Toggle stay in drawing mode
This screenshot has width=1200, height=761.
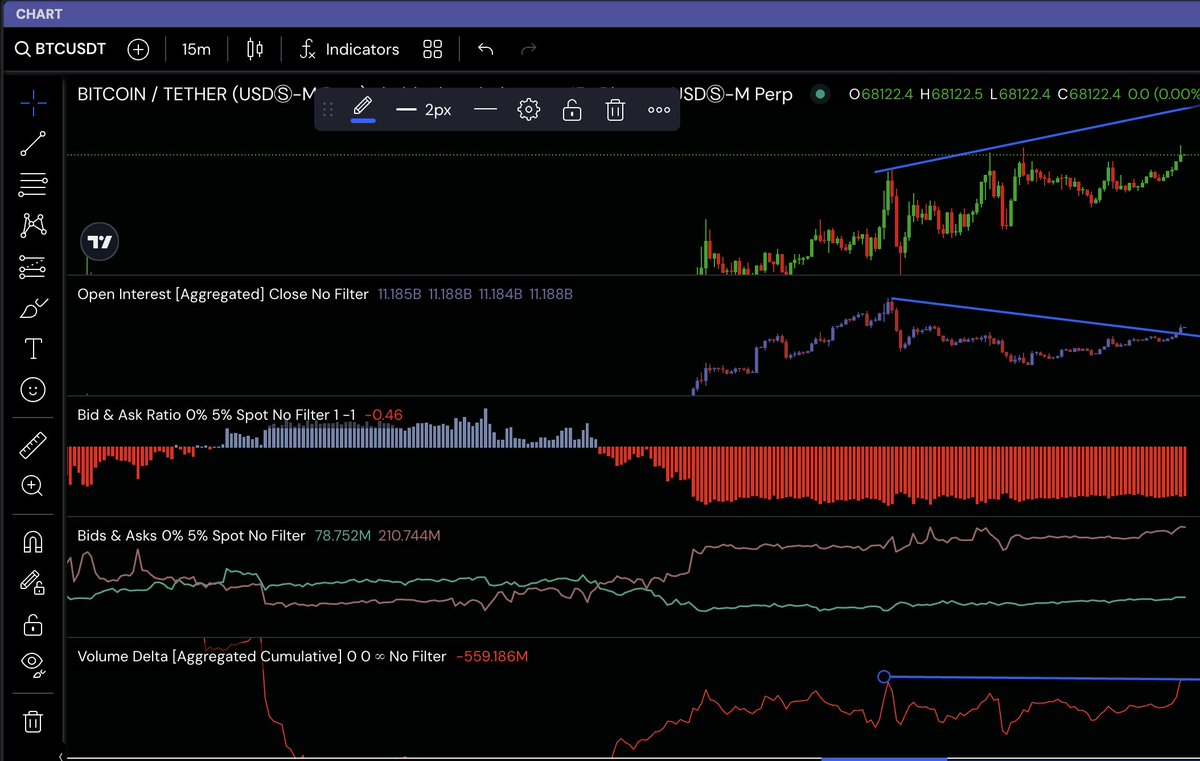33,583
